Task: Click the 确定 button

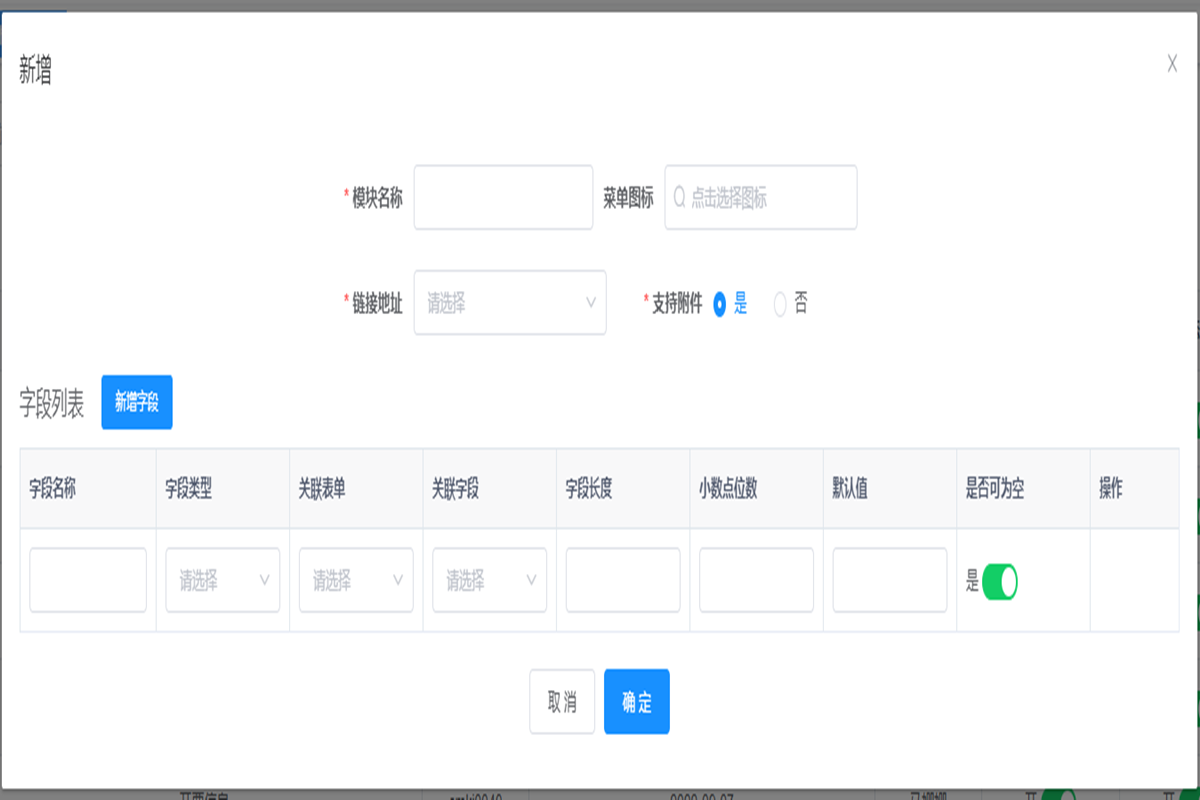Action: pos(637,702)
